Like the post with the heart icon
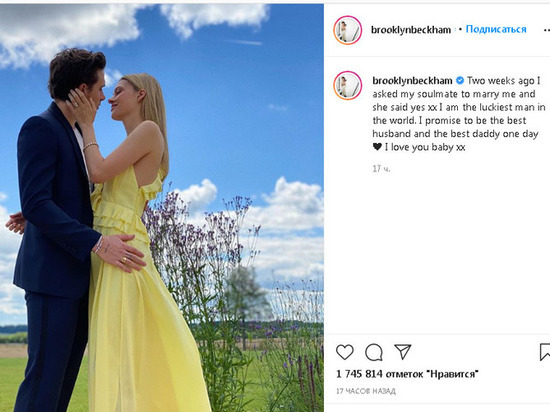Screen dimensions: 550x412 pos(345,352)
